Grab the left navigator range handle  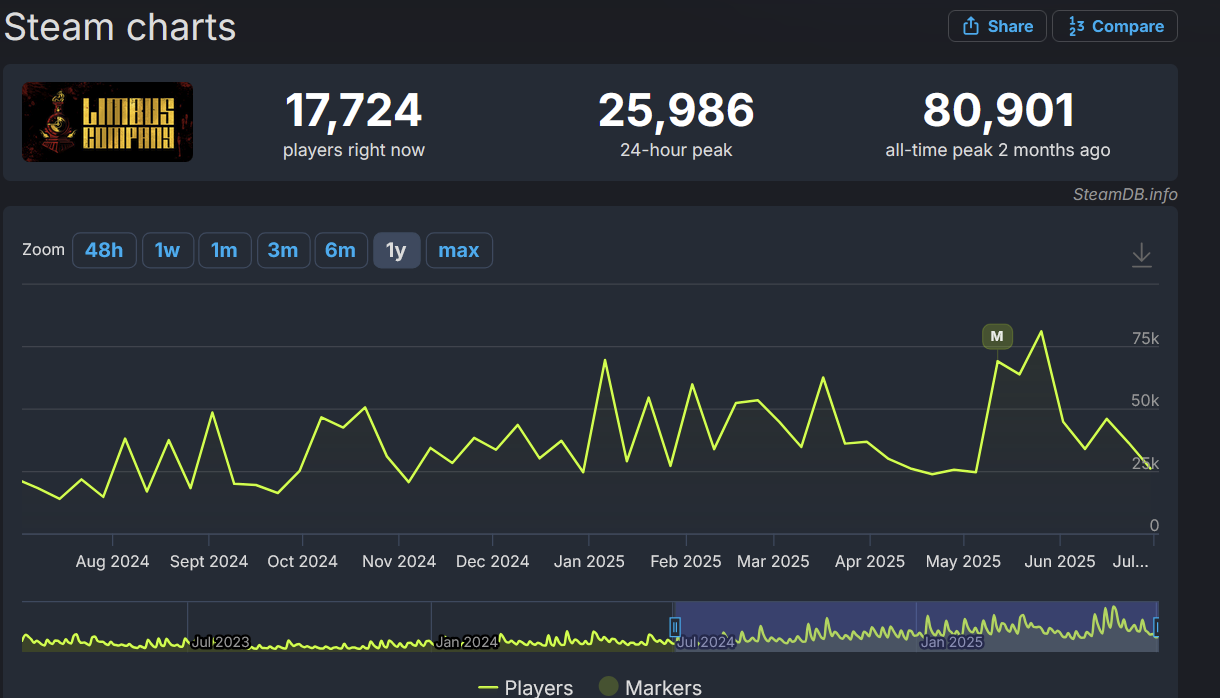675,627
